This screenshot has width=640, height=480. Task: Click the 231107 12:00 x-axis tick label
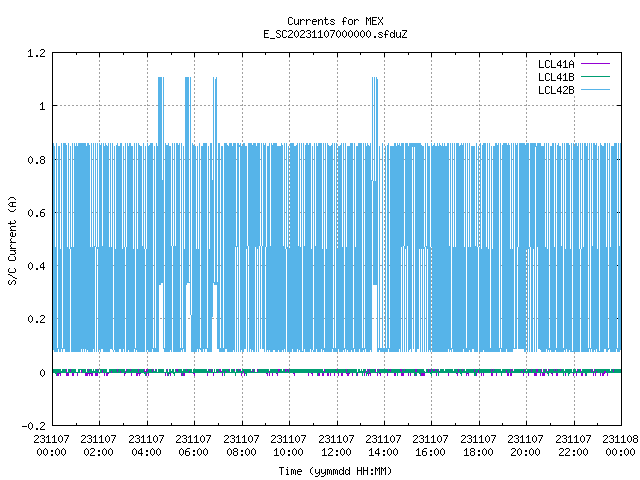337,446
